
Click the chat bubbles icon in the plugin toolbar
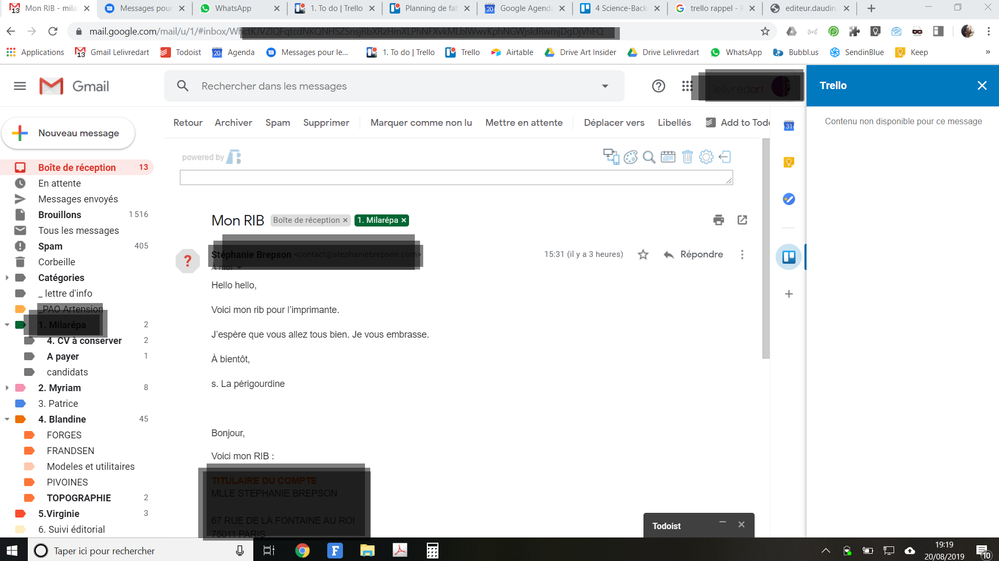tap(611, 157)
